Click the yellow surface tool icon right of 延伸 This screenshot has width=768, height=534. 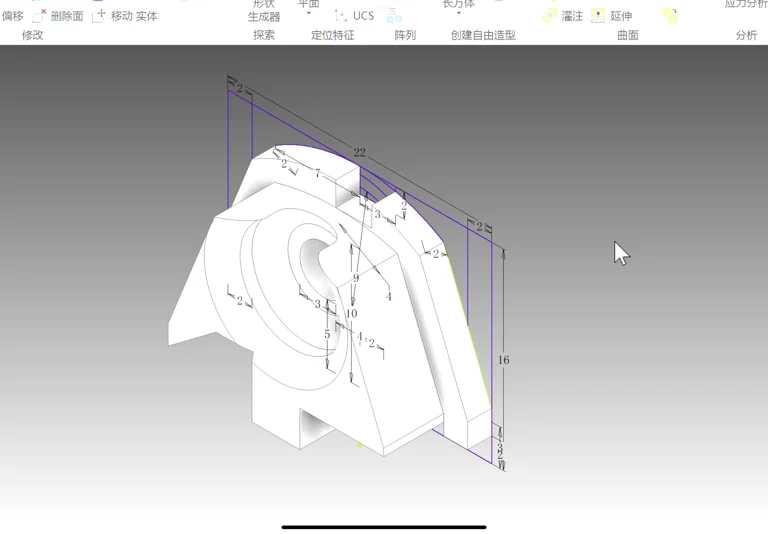coord(670,16)
